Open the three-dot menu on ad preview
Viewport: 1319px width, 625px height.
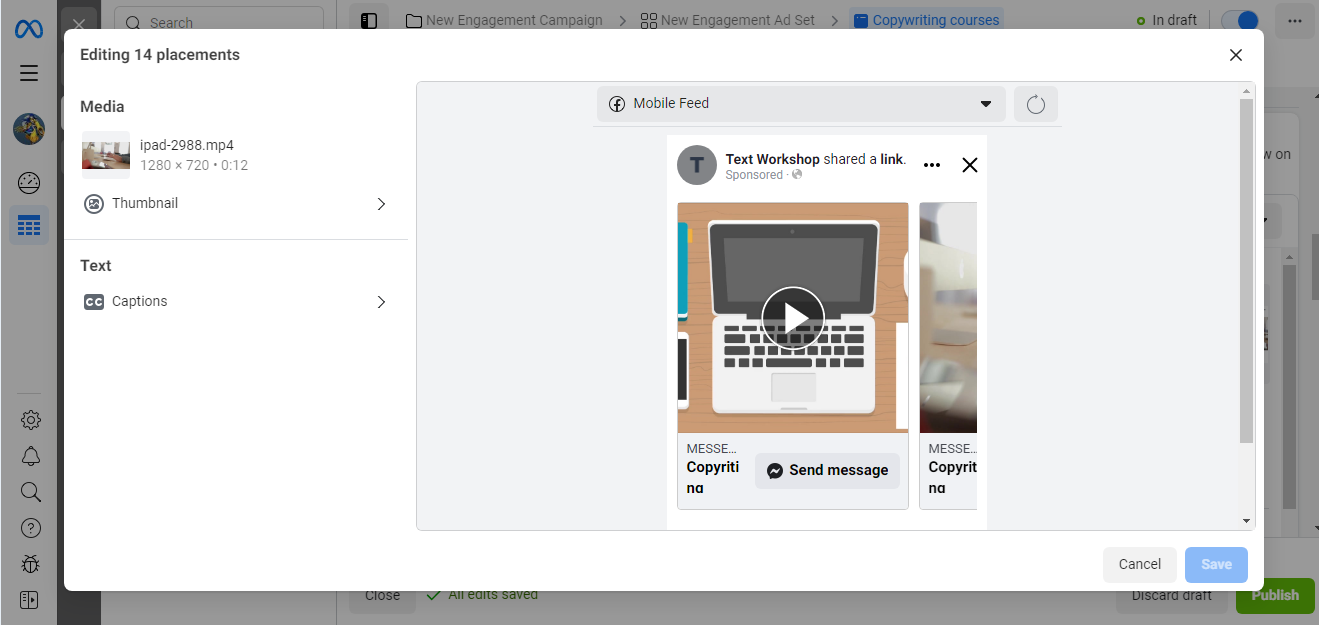[x=932, y=165]
